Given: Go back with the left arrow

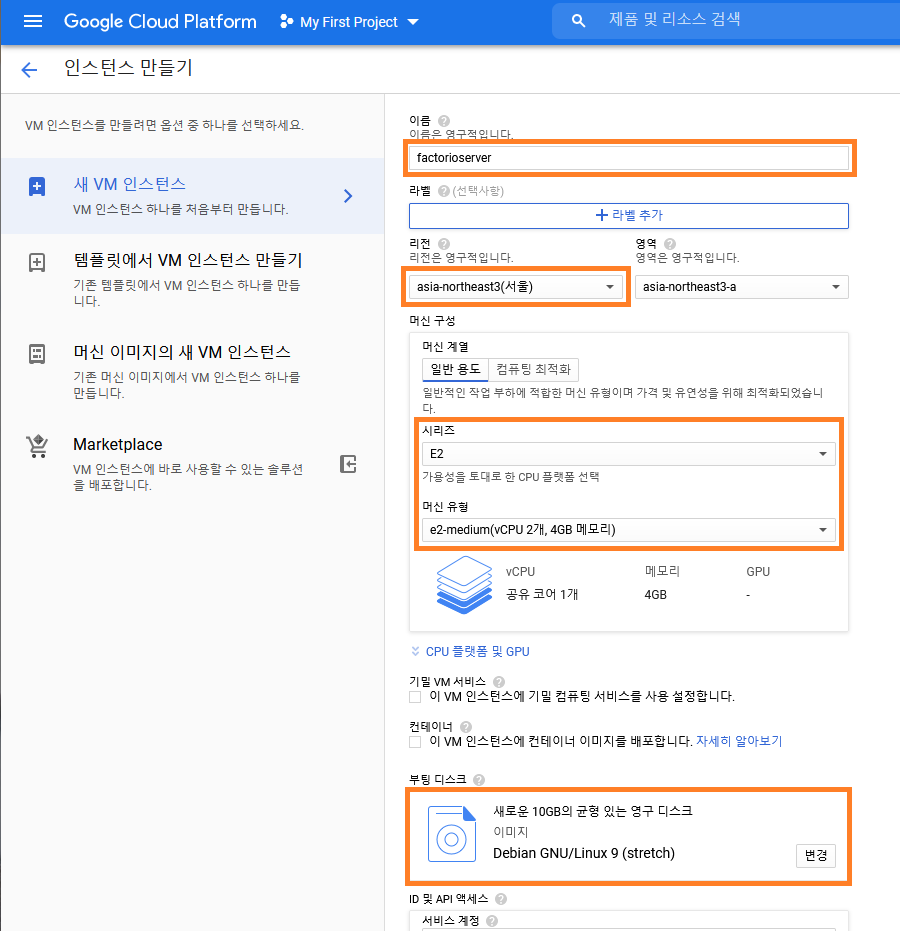Looking at the screenshot, I should coord(29,69).
